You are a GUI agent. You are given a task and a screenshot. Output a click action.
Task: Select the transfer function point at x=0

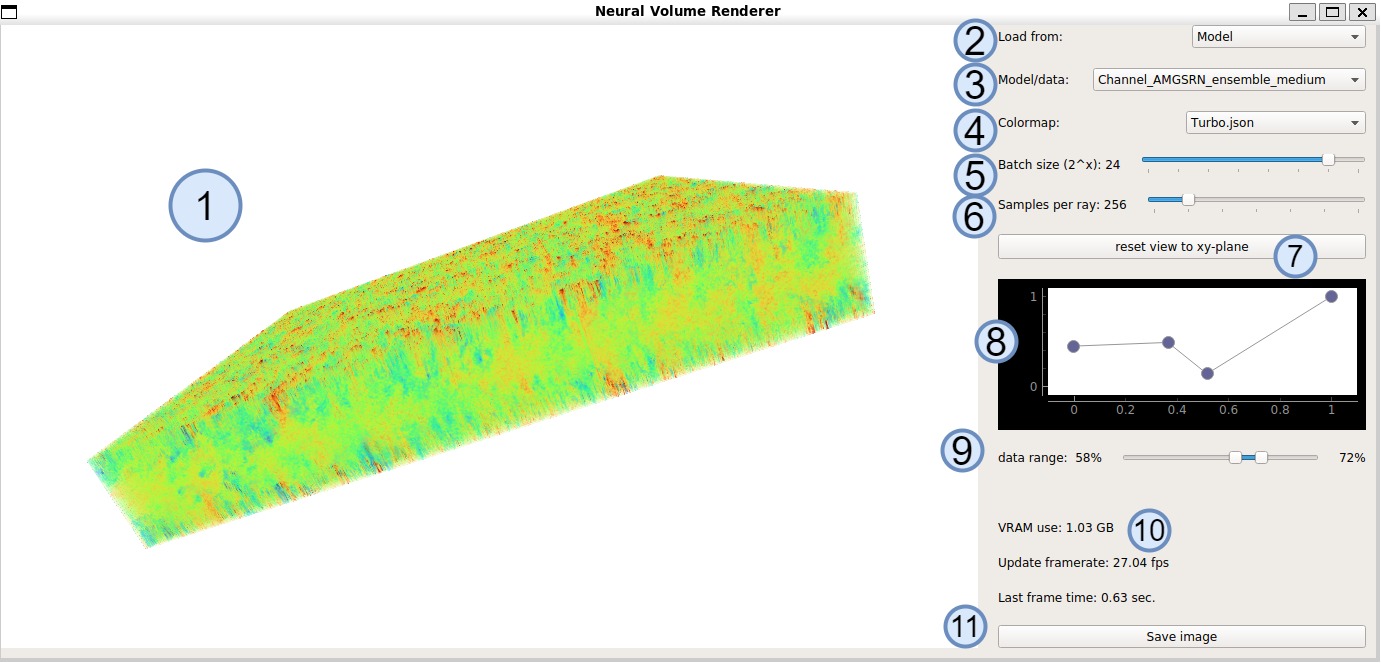click(1074, 346)
